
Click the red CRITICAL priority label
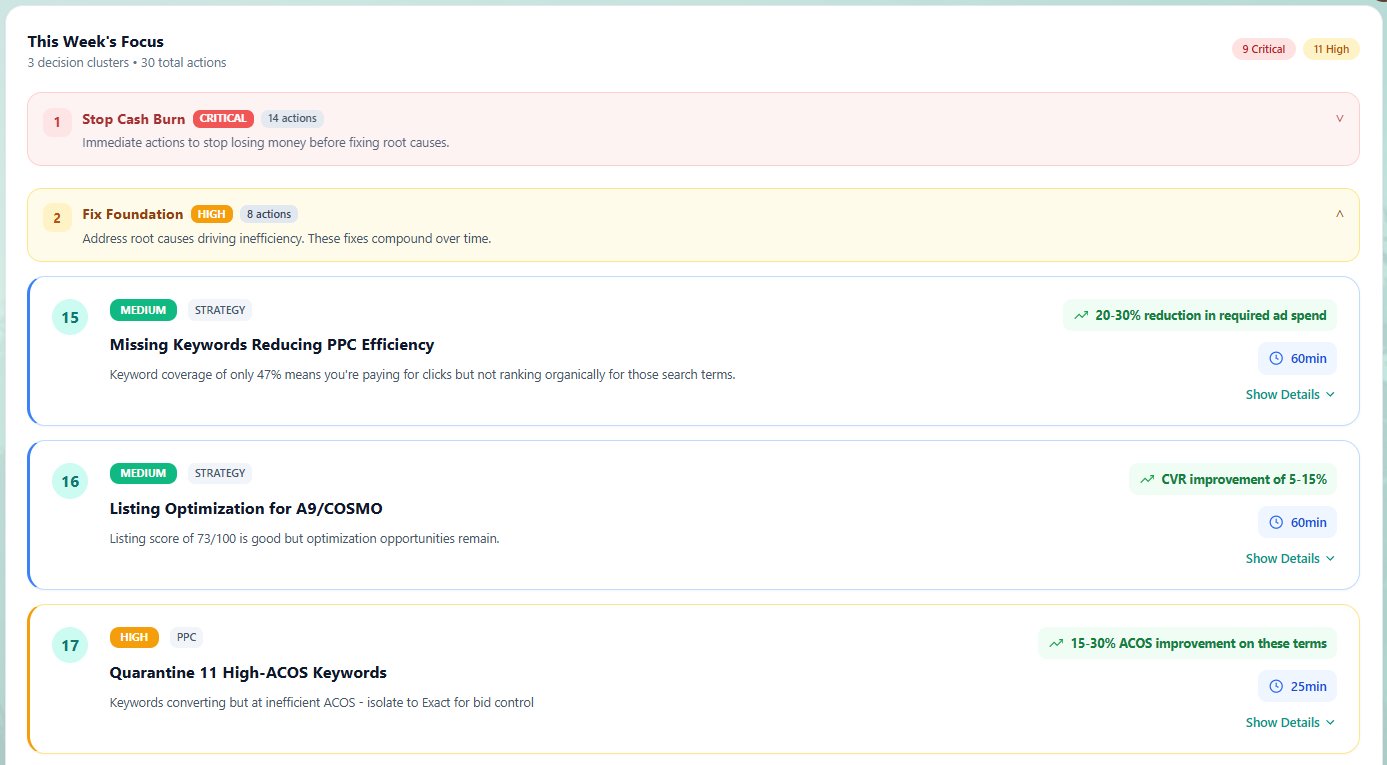[223, 118]
